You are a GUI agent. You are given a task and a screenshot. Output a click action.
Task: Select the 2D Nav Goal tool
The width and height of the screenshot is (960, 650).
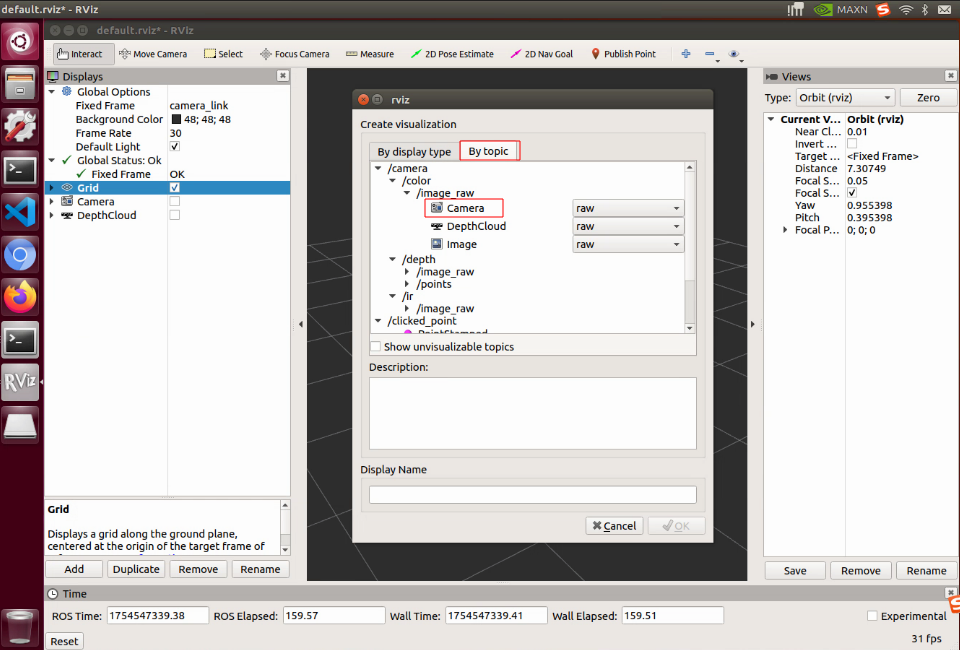542,54
